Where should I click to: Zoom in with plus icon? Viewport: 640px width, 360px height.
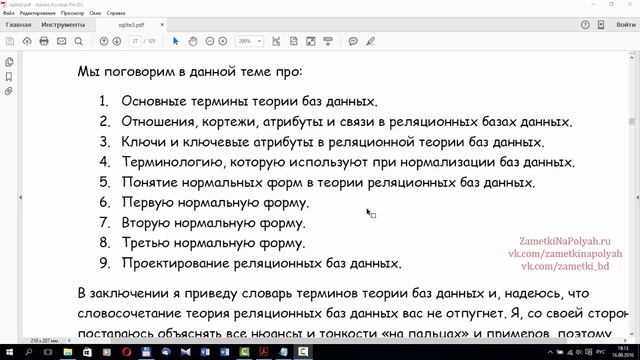point(223,41)
